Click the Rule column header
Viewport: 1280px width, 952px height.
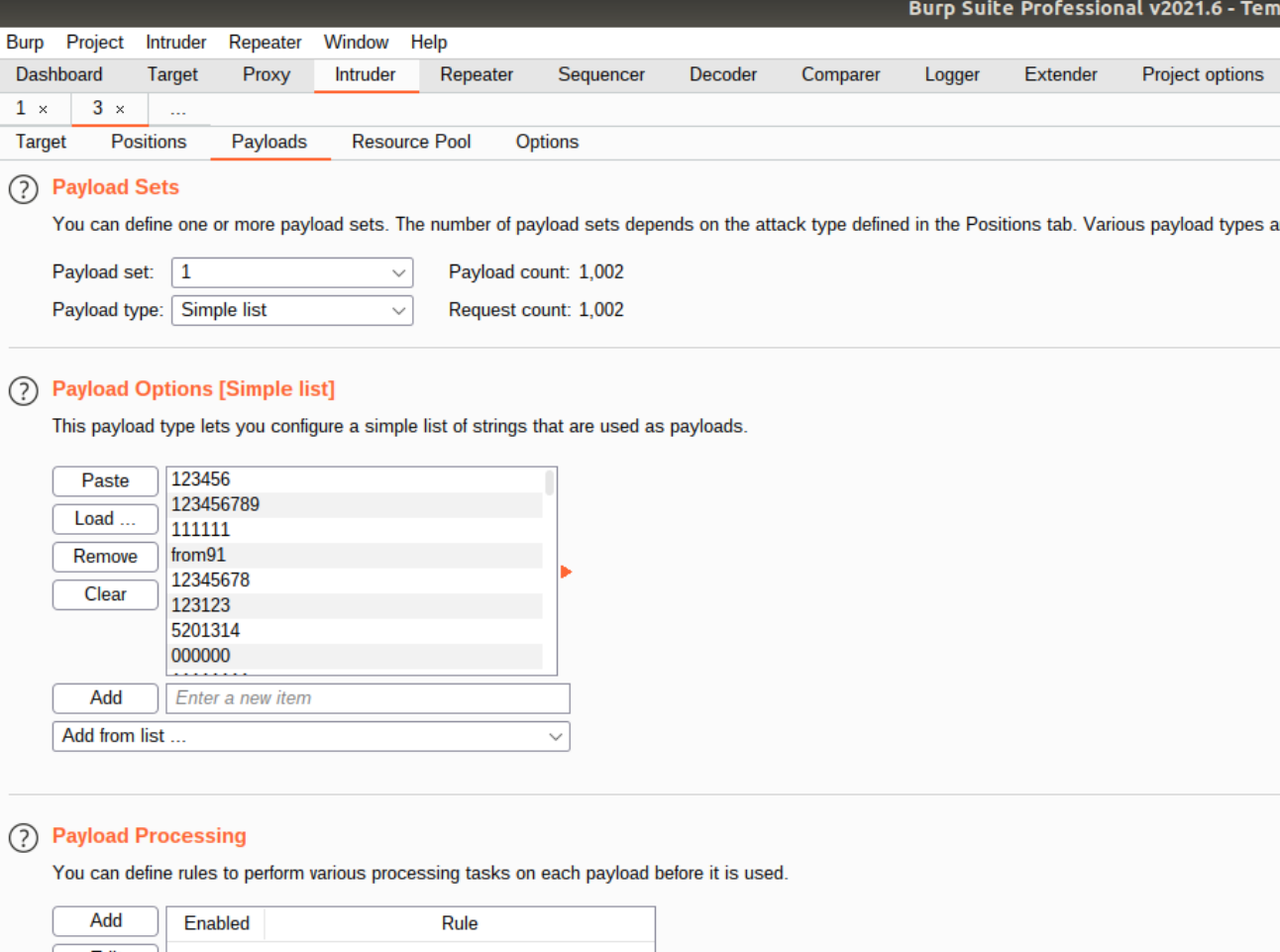point(460,924)
